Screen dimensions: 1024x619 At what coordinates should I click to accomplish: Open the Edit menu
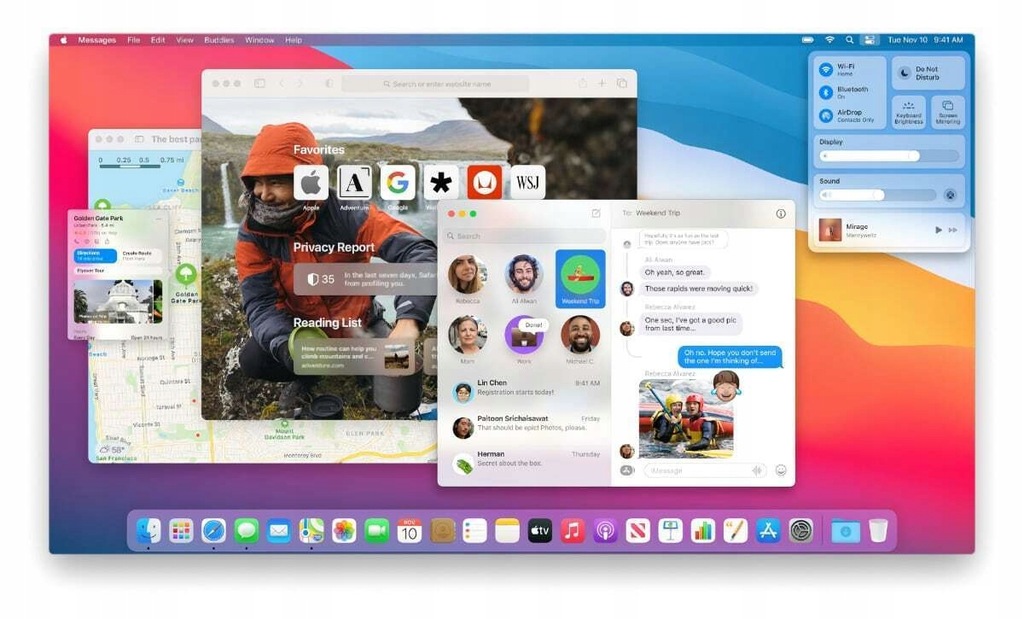pyautogui.click(x=158, y=40)
